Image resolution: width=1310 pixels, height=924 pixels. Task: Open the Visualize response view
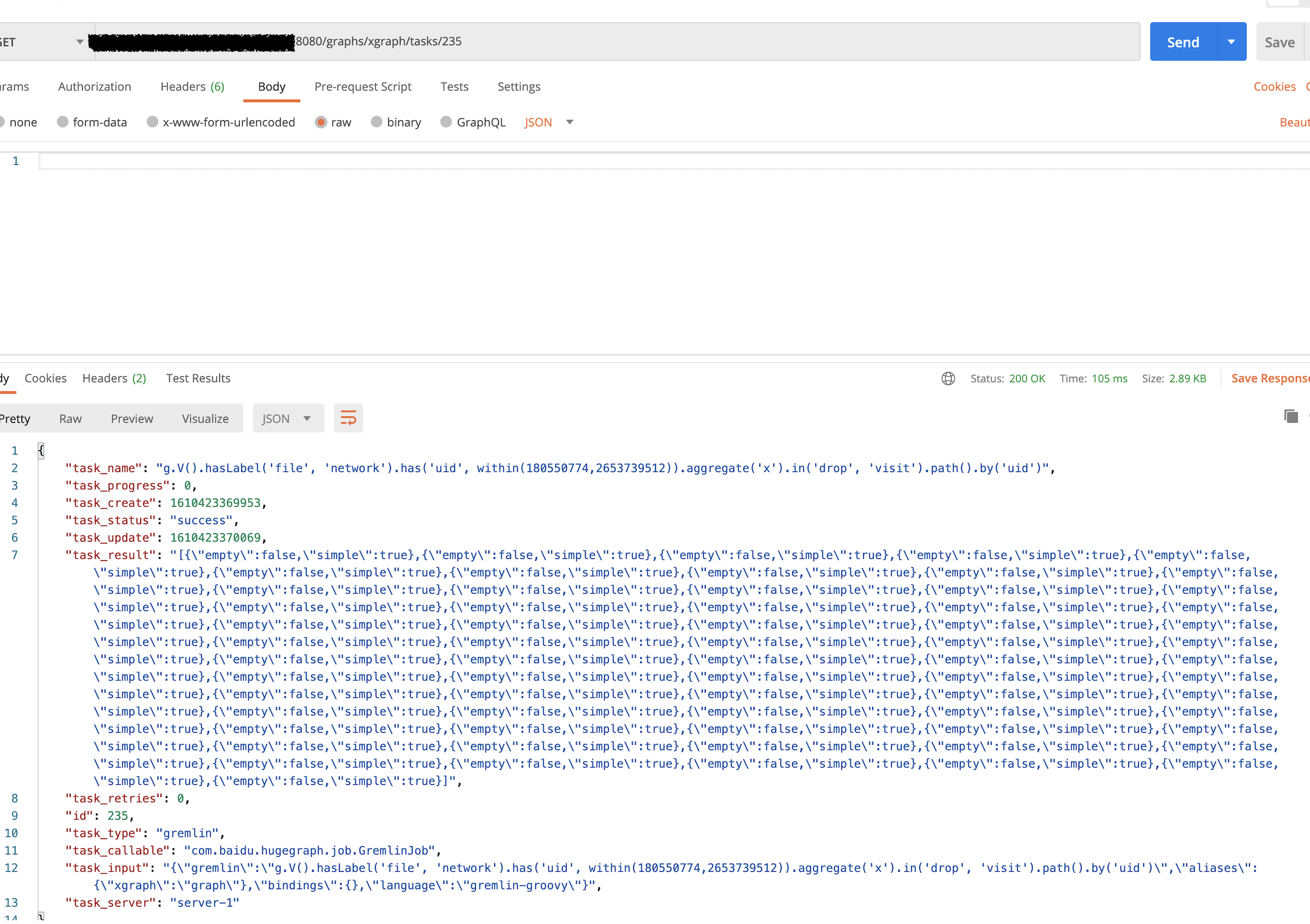point(205,418)
